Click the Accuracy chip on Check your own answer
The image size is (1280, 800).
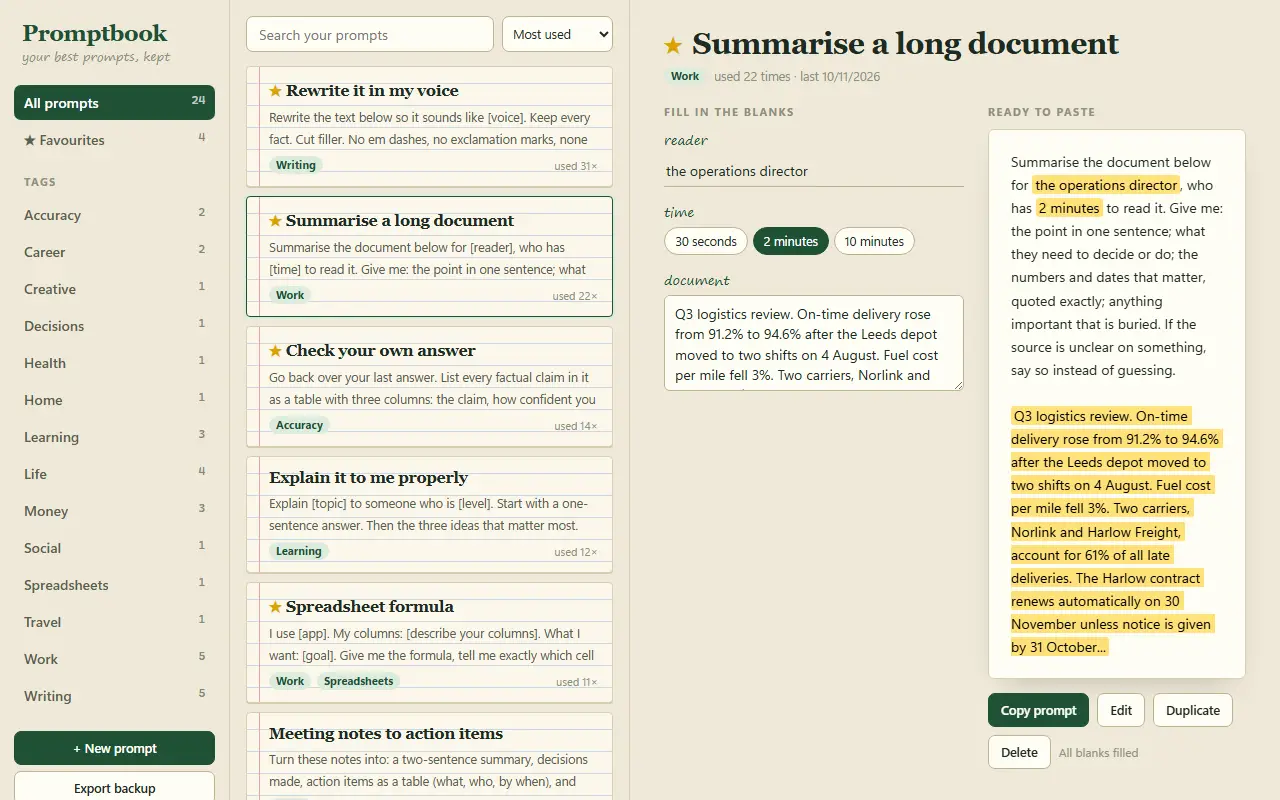click(299, 425)
